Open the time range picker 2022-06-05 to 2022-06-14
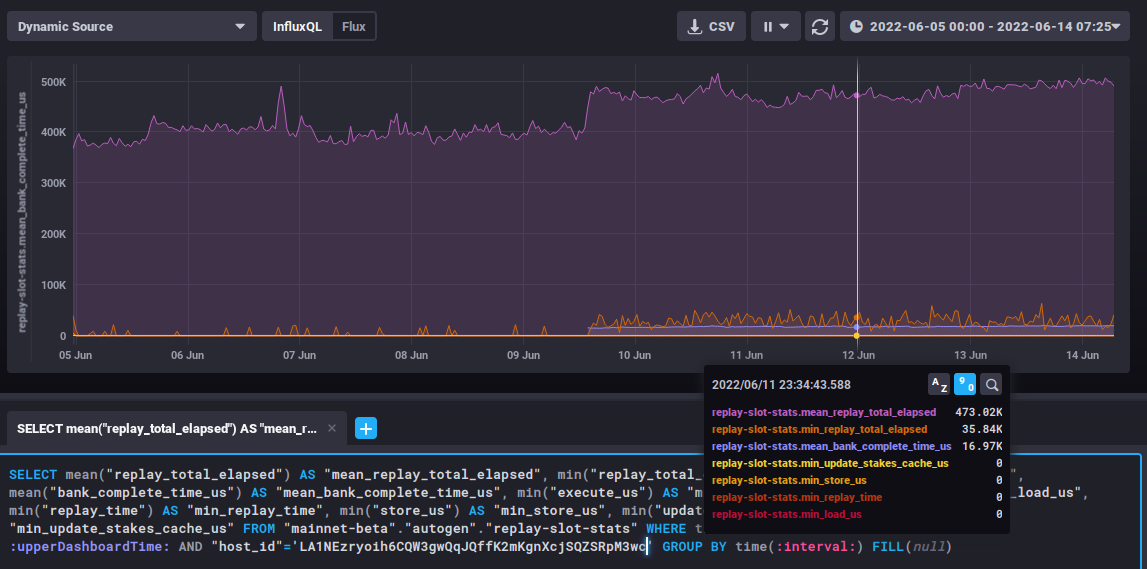This screenshot has height=569, width=1147. tap(985, 26)
